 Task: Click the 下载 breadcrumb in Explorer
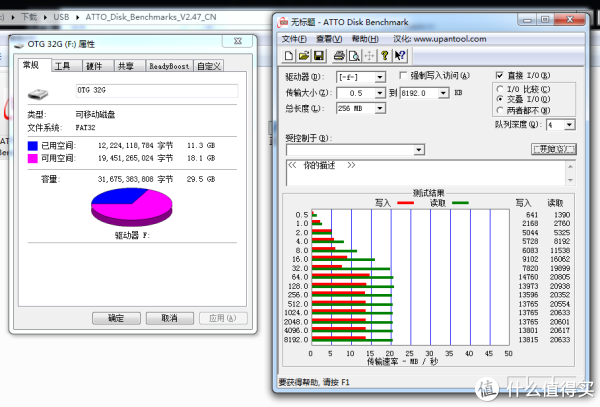29,17
